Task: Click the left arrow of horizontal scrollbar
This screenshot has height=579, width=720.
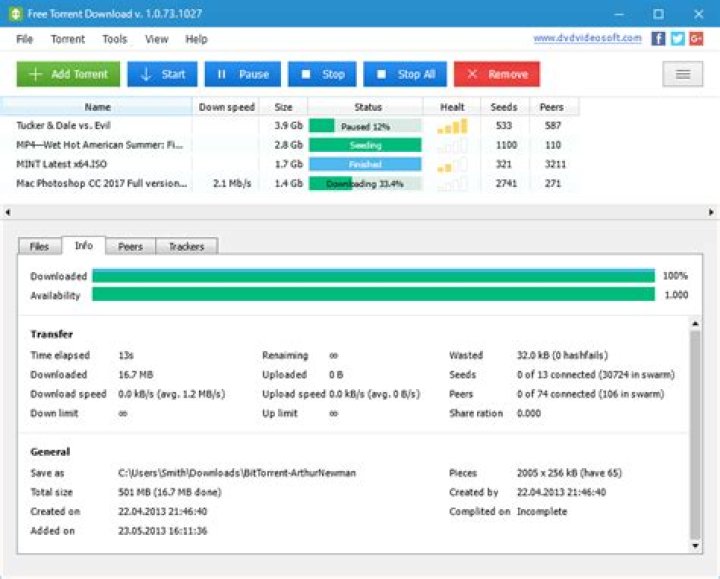Action: tap(8, 212)
